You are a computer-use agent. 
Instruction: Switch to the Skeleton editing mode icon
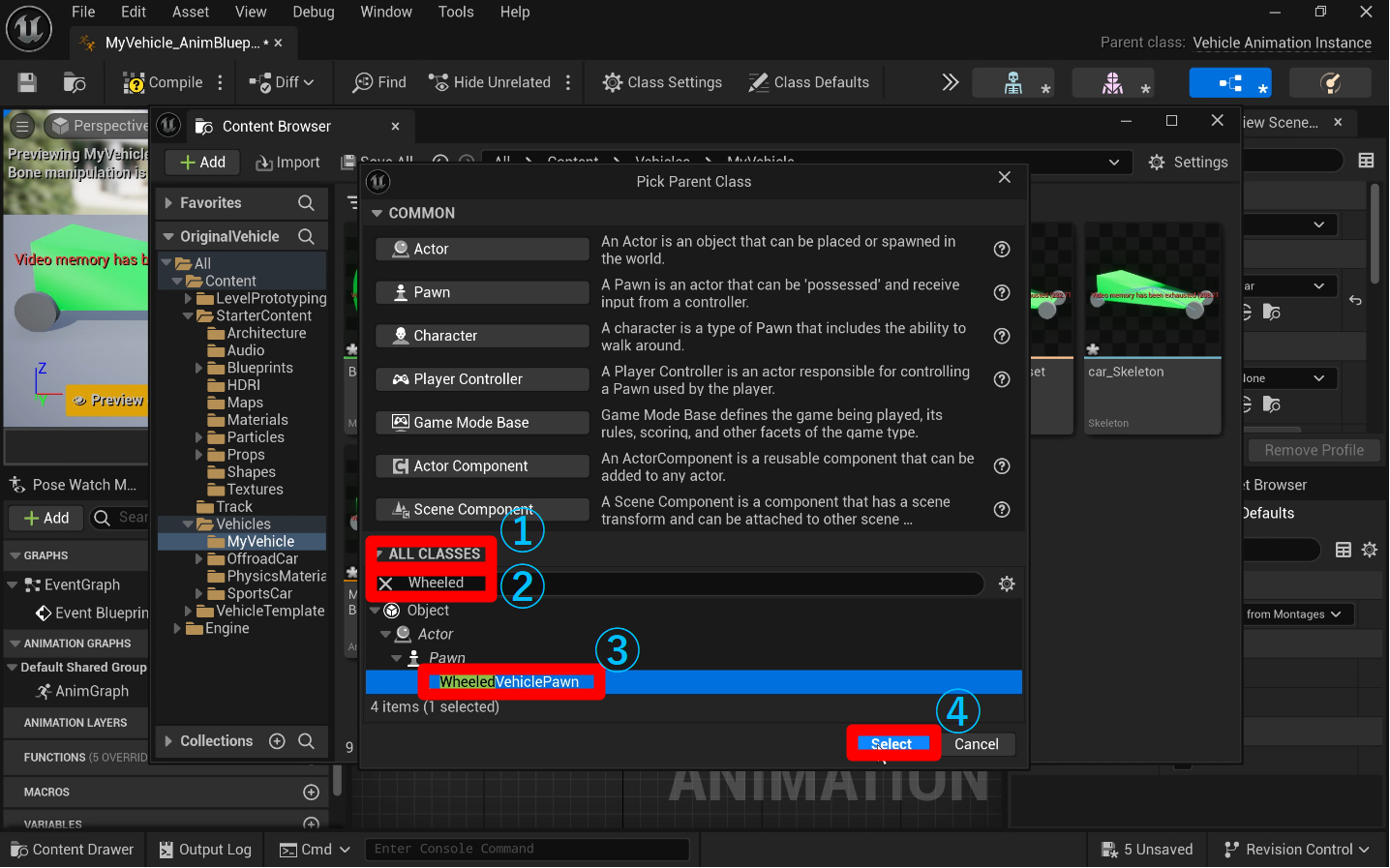pos(1013,83)
